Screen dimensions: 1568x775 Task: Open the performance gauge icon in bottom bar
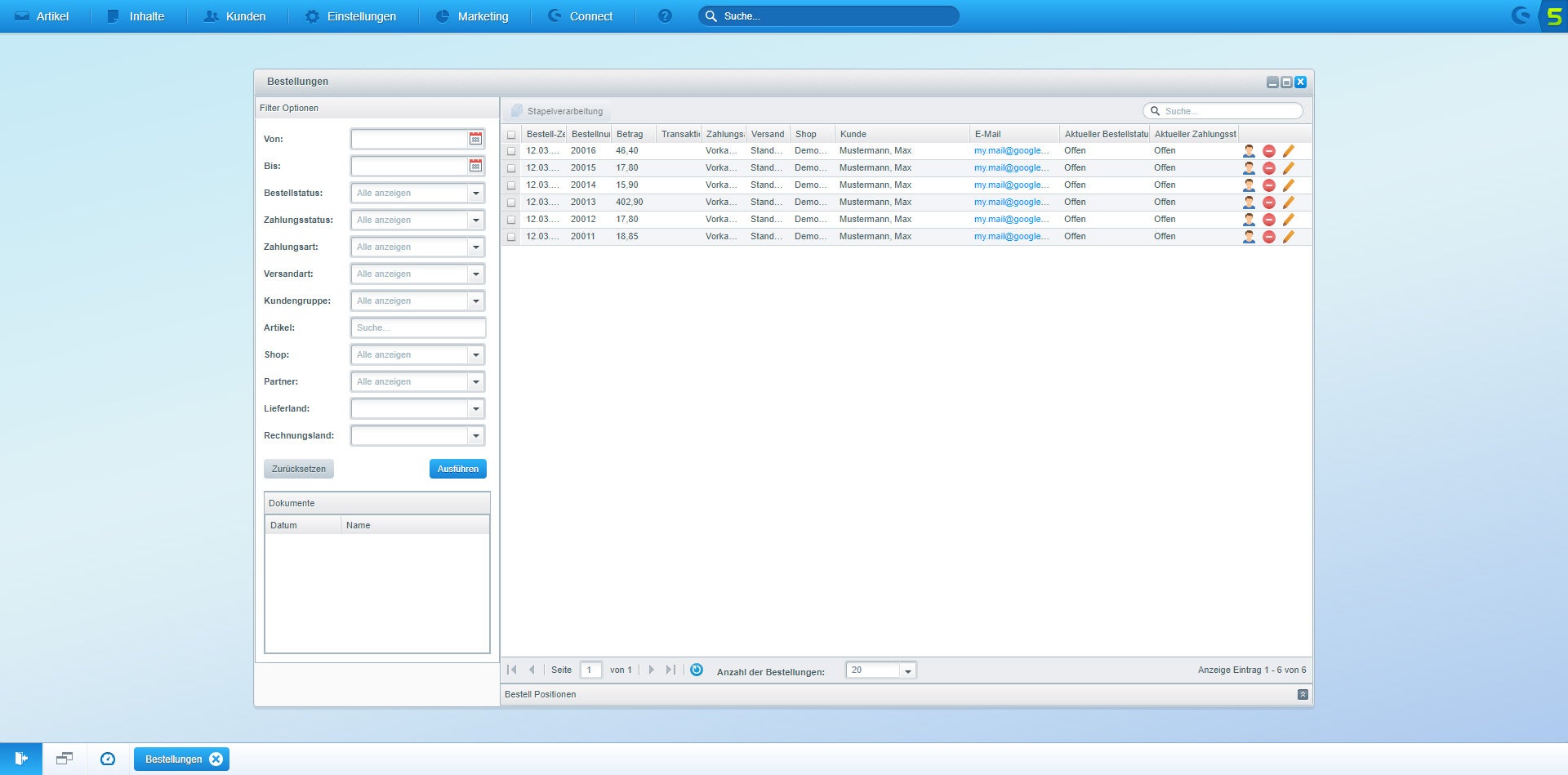[x=108, y=759]
